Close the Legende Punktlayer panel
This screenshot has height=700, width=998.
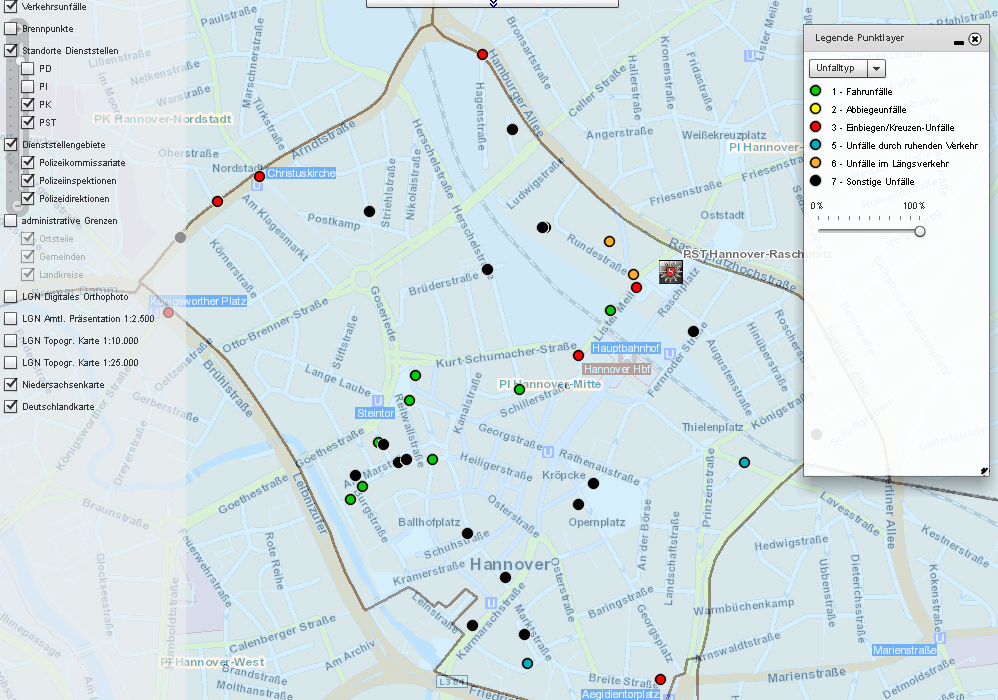(975, 39)
